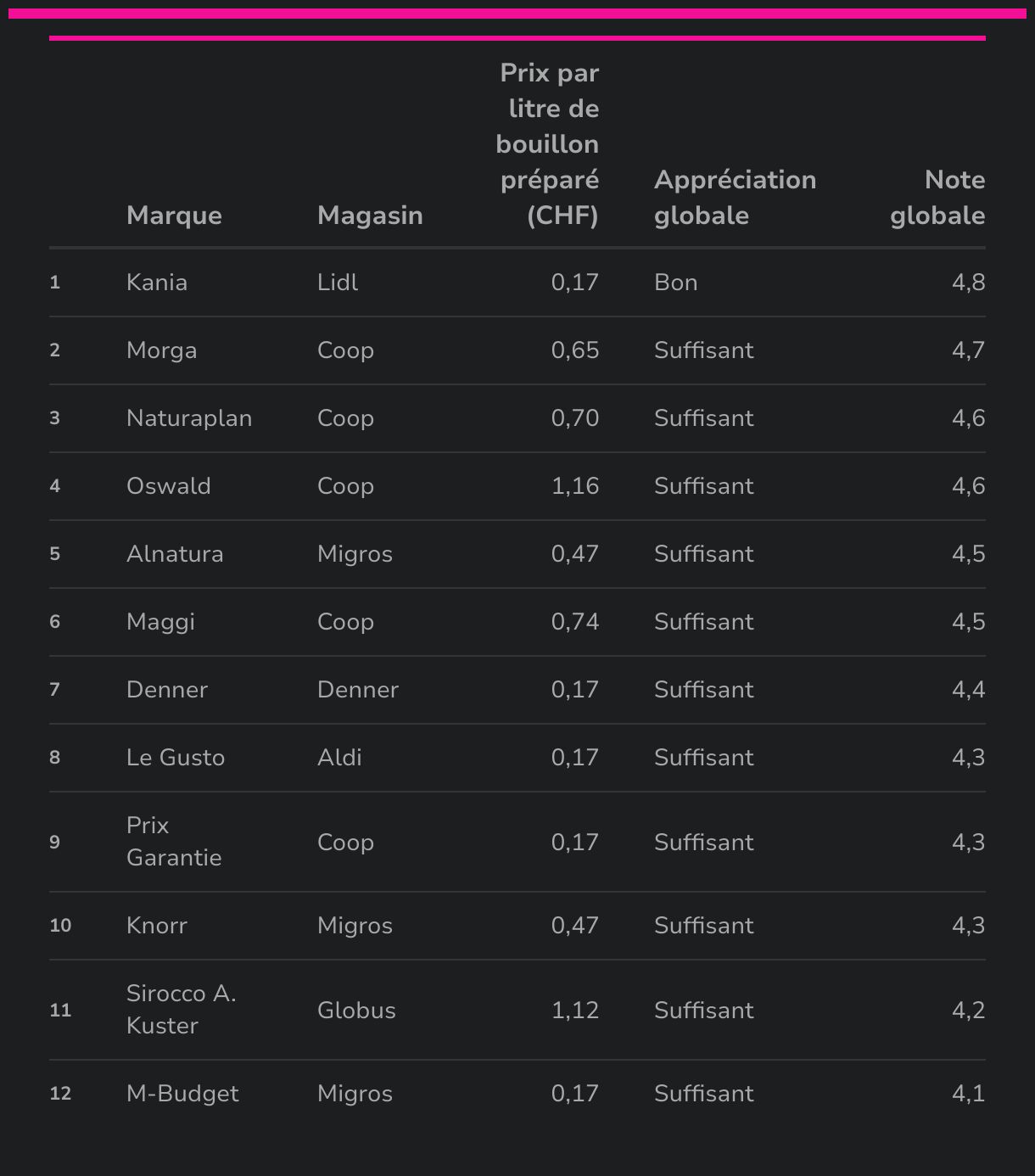Viewport: 1035px width, 1176px height.
Task: Select the Kania brand cell
Action: tap(157, 283)
